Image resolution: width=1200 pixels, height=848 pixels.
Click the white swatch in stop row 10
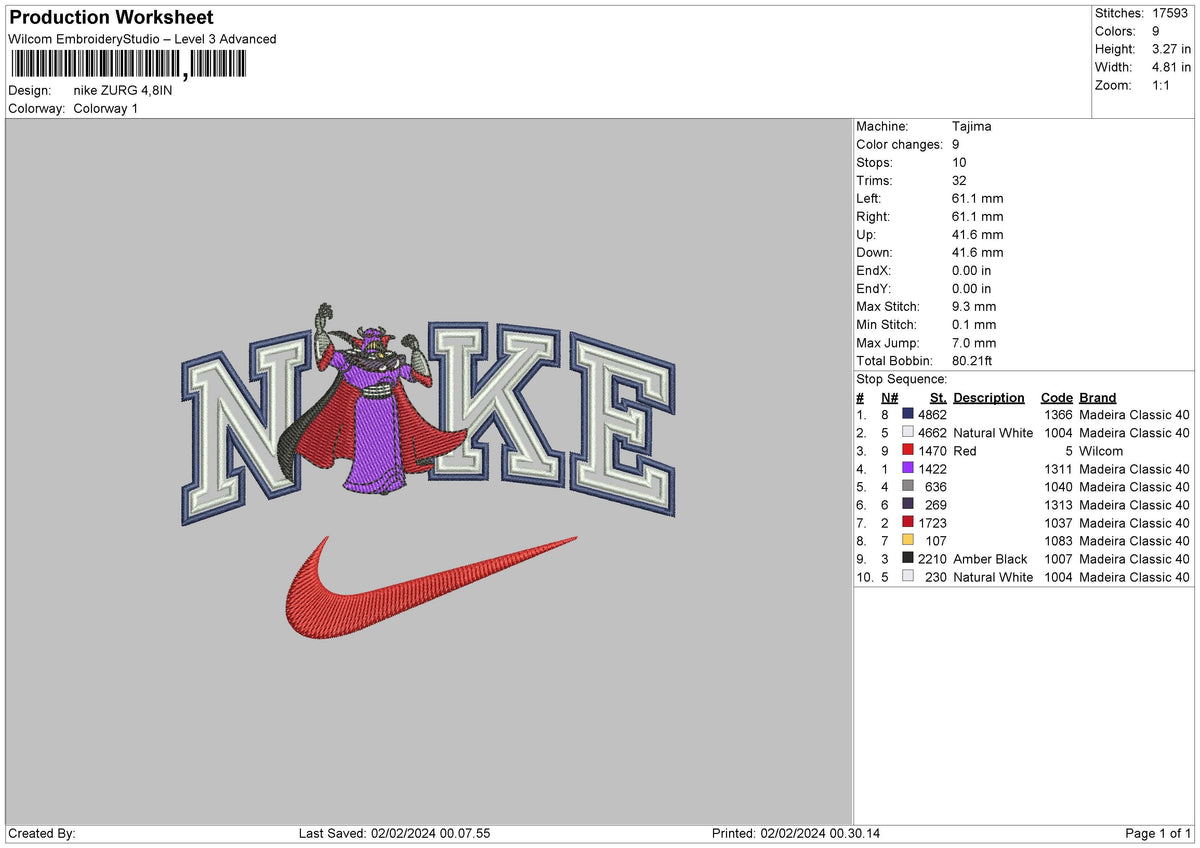(x=908, y=577)
